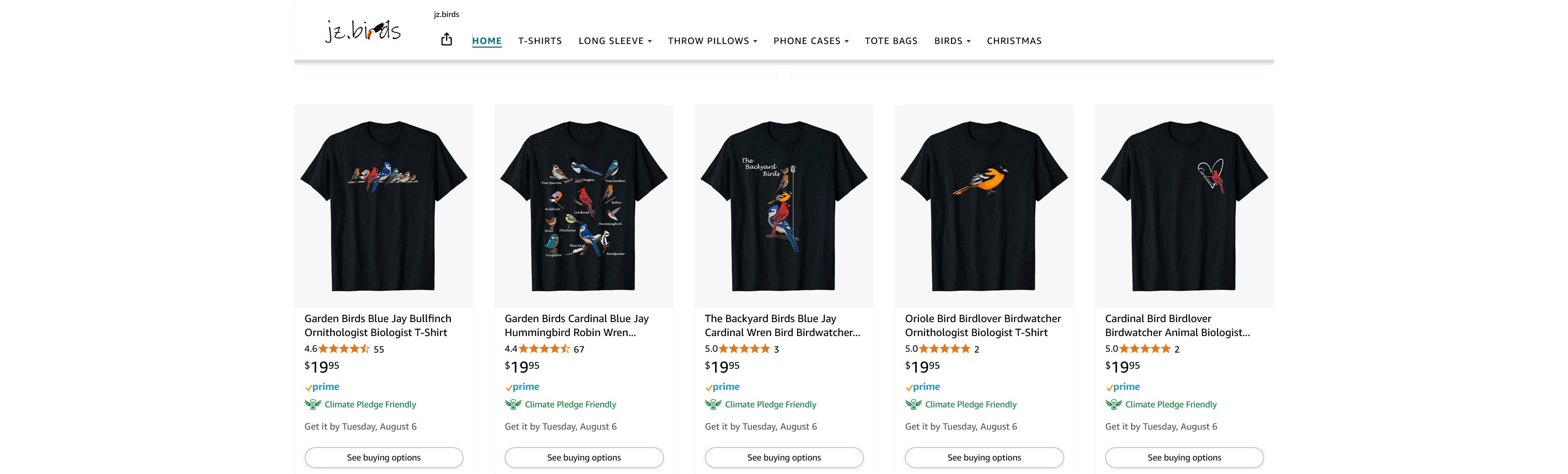Click the Climate Pledge Friendly badge on first product
The image size is (1568, 474).
360,404
